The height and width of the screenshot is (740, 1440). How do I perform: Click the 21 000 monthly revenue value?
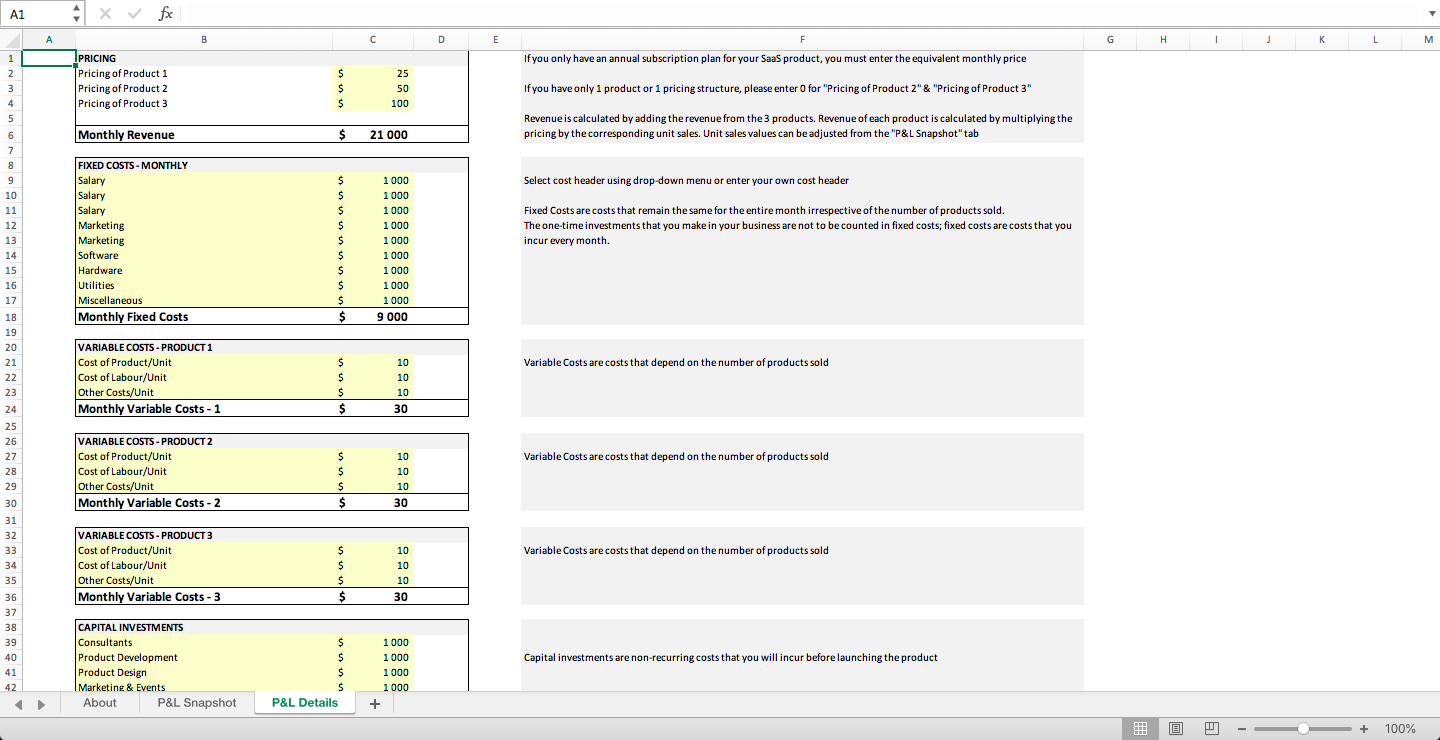pos(372,135)
